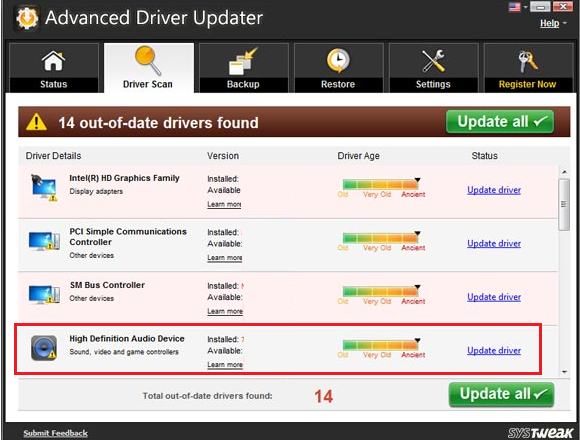
Task: Click the Driver Age column header
Action: [358, 156]
